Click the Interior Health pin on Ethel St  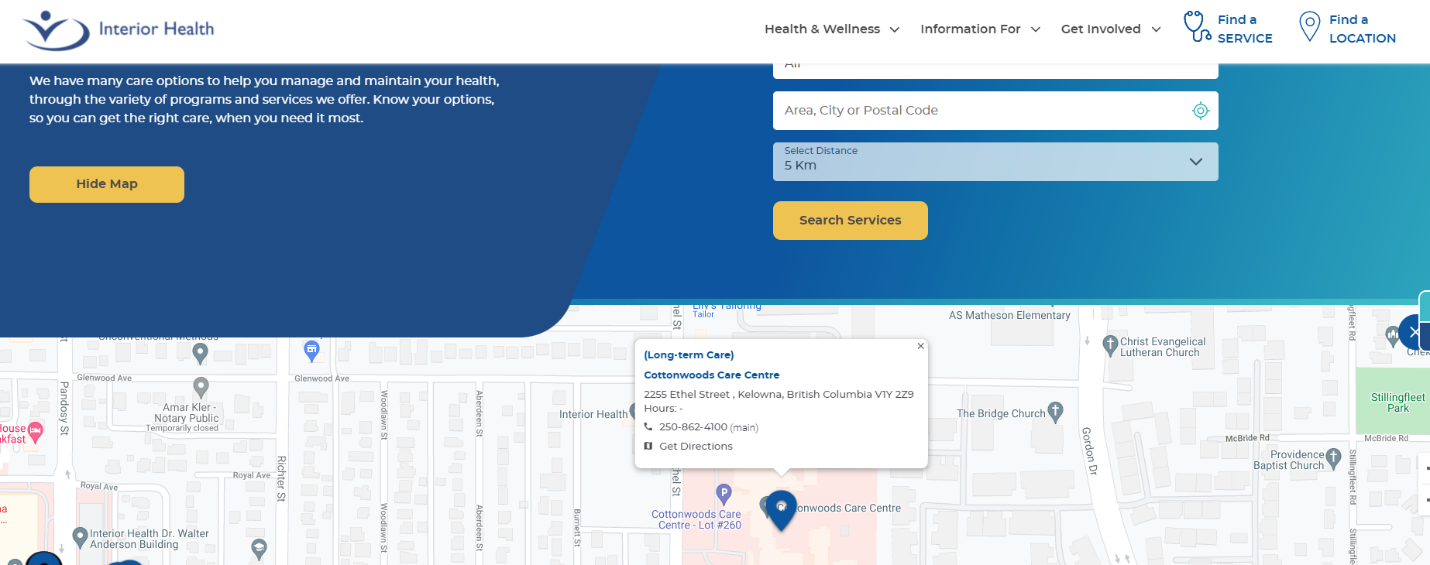(x=634, y=411)
